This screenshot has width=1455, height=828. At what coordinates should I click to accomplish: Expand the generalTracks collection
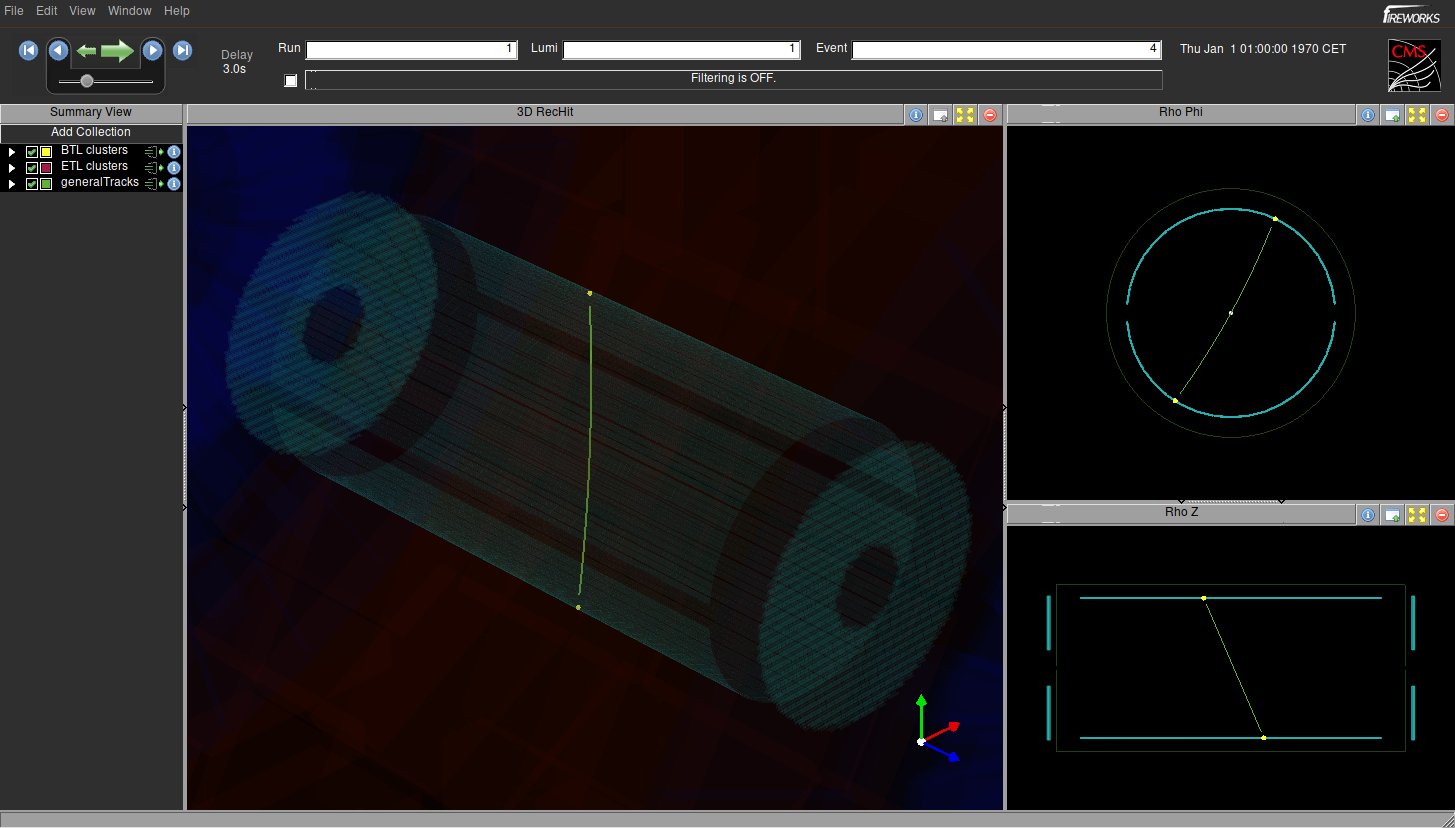pos(12,184)
